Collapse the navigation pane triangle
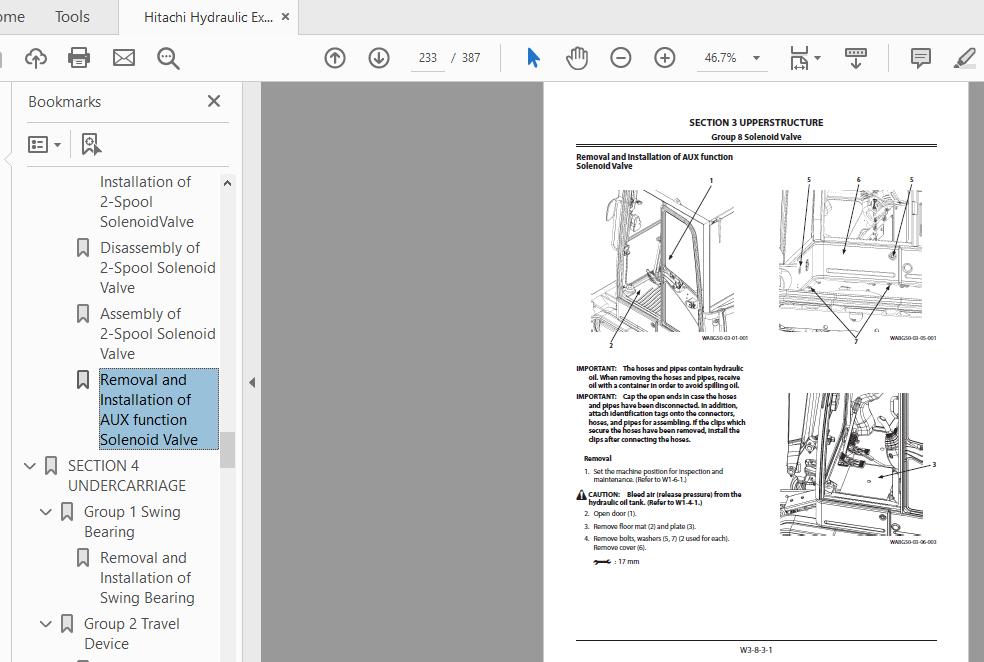This screenshot has height=662, width=984. [252, 382]
